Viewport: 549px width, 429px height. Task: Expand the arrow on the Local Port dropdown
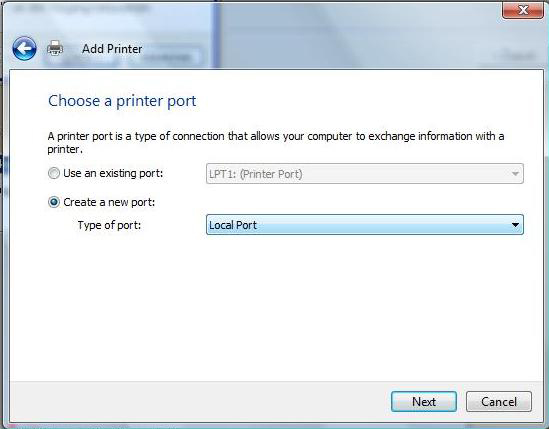515,224
